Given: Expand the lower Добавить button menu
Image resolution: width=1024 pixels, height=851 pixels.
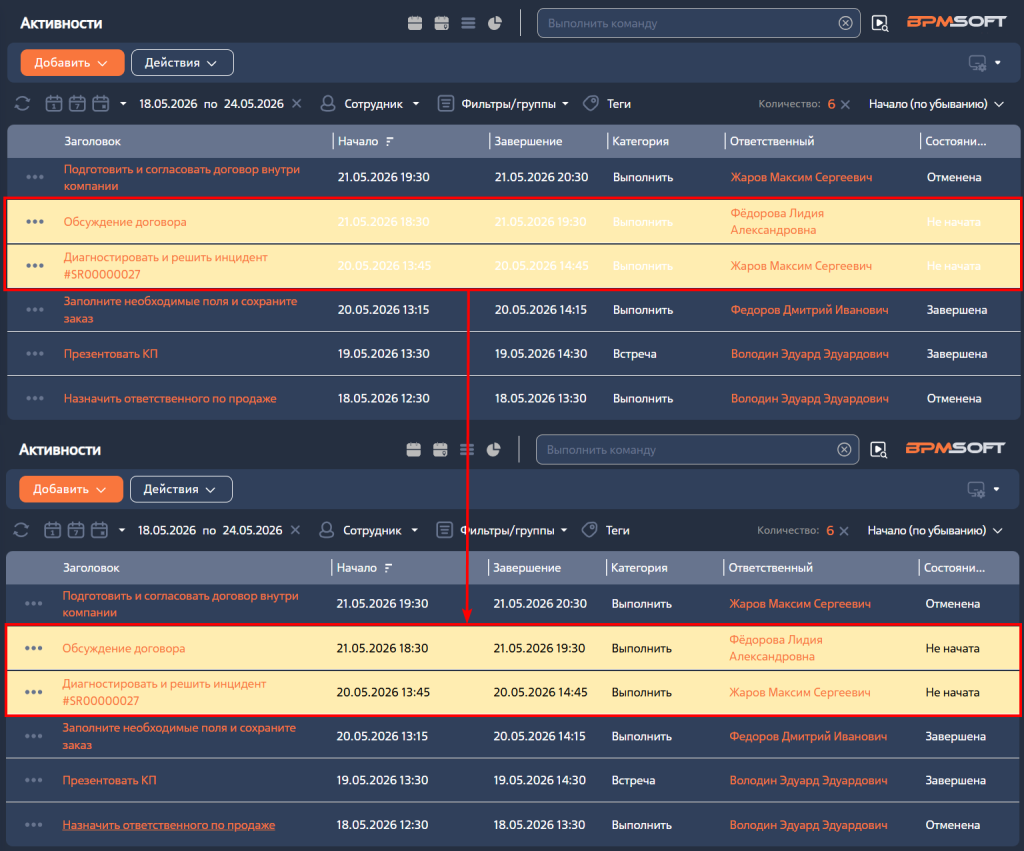Looking at the screenshot, I should click(71, 489).
